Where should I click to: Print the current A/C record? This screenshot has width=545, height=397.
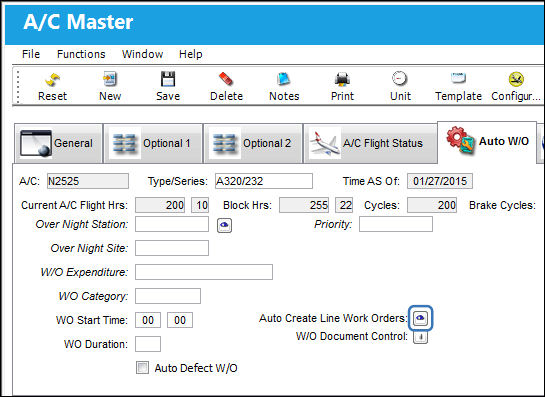pos(342,87)
